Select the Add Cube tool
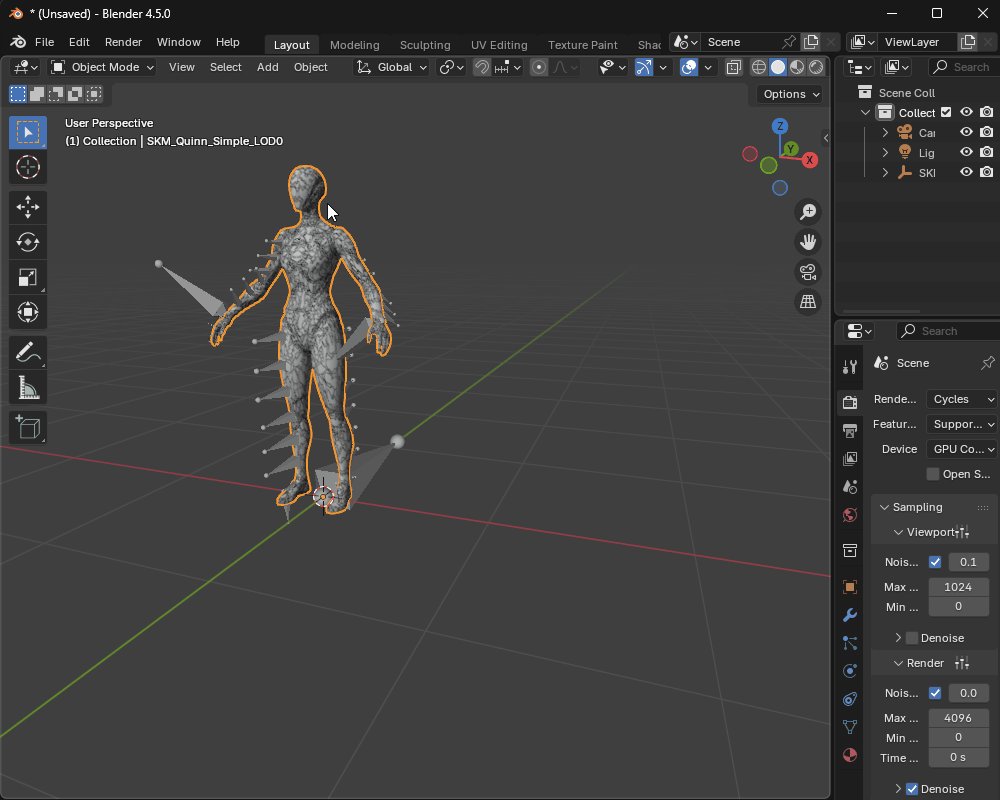 [28, 427]
